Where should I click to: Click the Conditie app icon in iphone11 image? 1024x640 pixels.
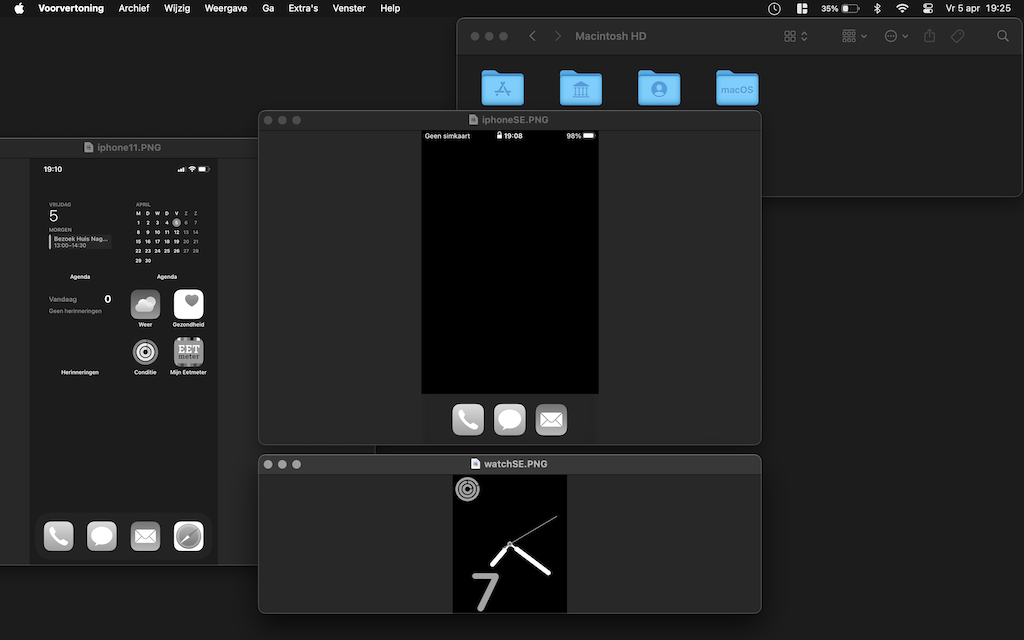(145, 352)
